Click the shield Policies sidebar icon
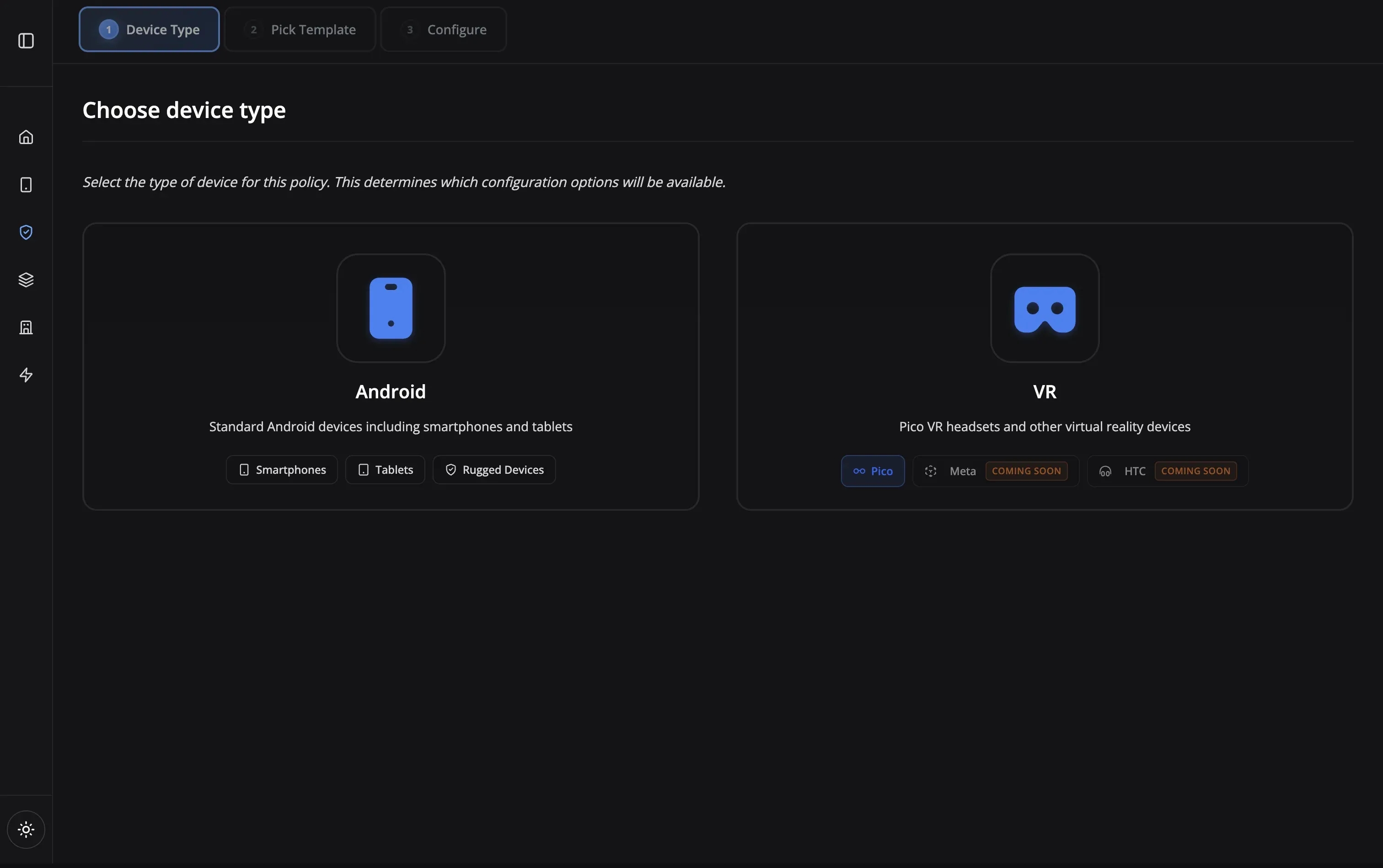Viewport: 1383px width, 868px height. coord(26,232)
